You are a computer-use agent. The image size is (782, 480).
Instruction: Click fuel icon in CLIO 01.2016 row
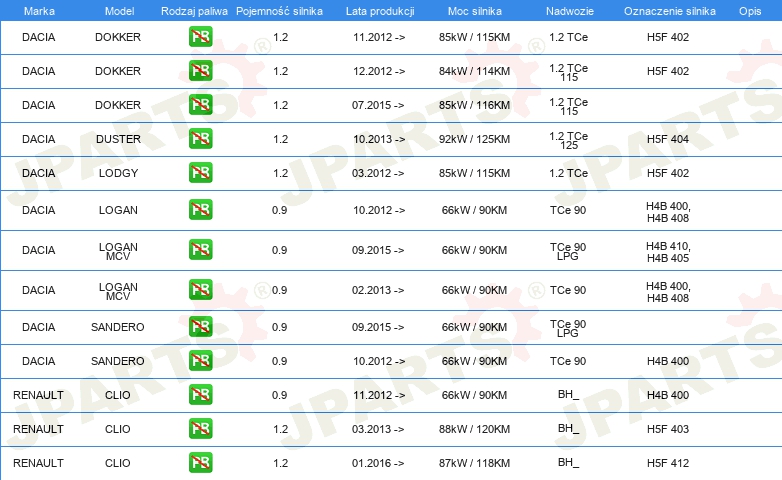tap(200, 463)
